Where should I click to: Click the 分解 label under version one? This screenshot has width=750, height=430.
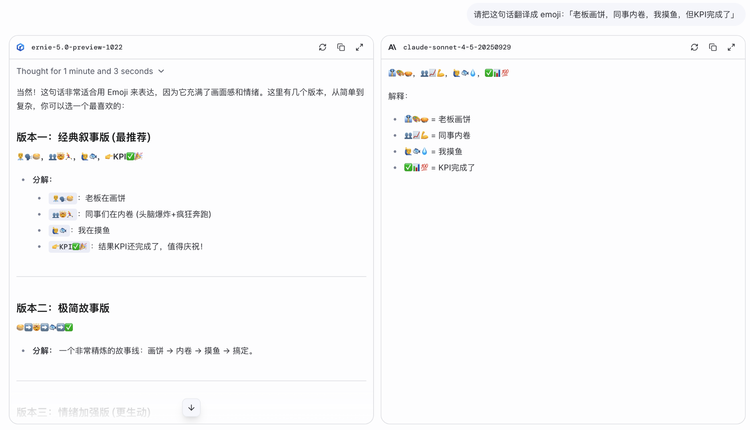pyautogui.click(x=42, y=180)
